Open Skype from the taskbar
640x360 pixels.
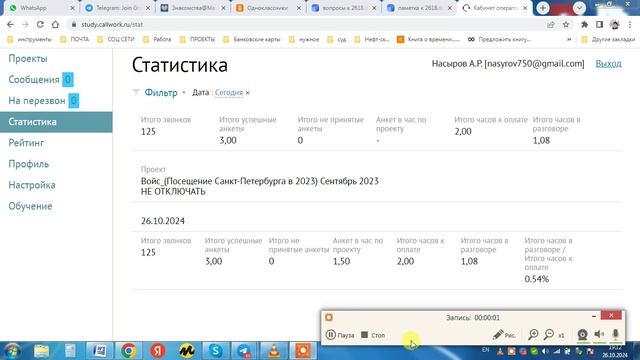[x=216, y=351]
